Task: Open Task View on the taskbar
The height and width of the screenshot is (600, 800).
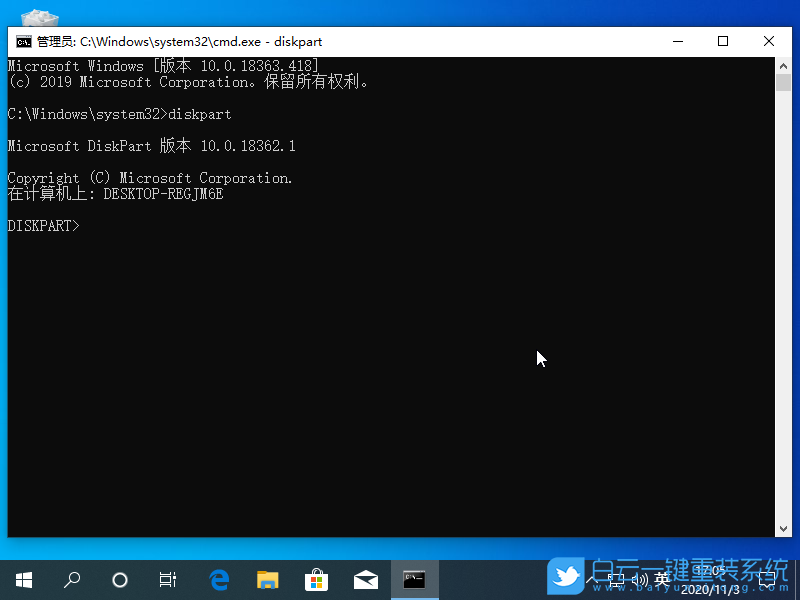Action: 168,579
